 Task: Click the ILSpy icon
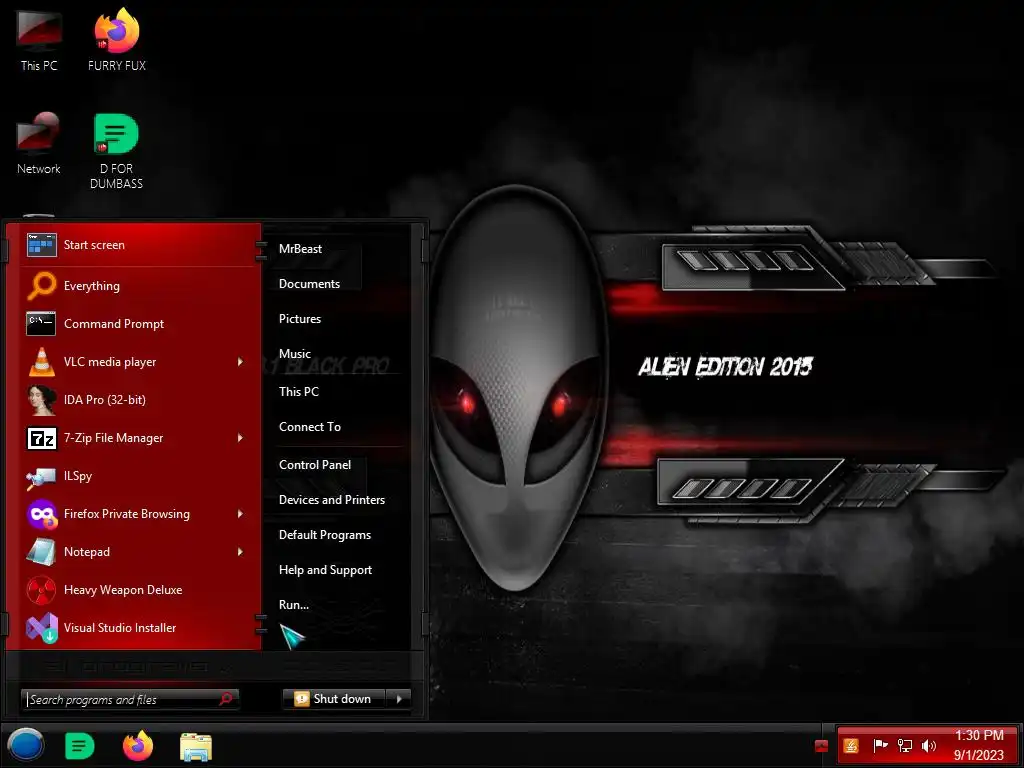[x=41, y=477]
